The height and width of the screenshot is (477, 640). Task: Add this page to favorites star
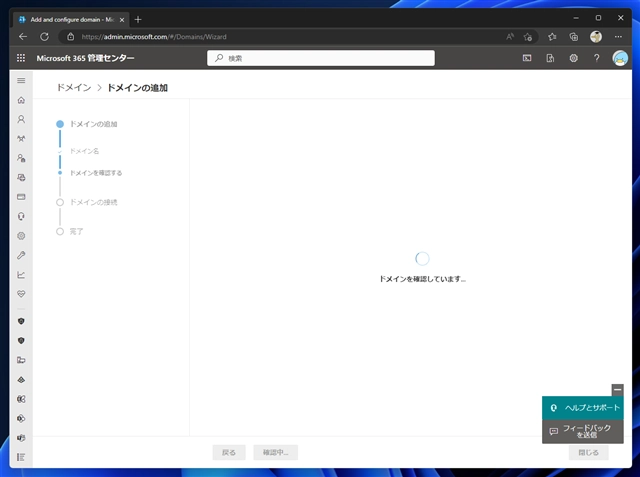tap(528, 37)
